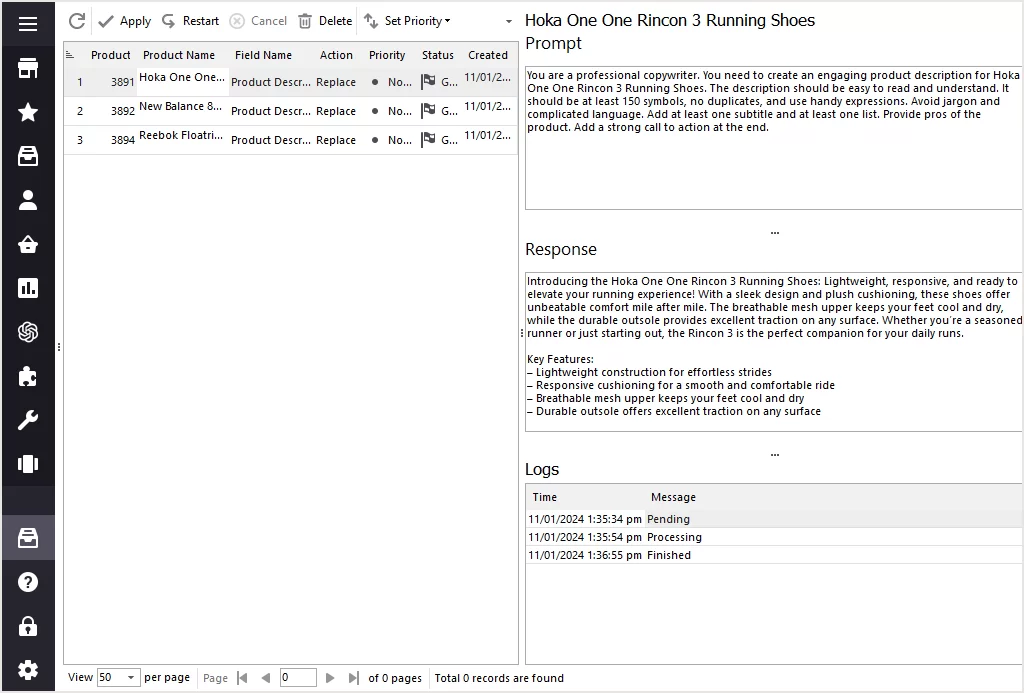The image size is (1024, 693).
Task: Click the hamburger menu icon
Action: pyautogui.click(x=28, y=24)
